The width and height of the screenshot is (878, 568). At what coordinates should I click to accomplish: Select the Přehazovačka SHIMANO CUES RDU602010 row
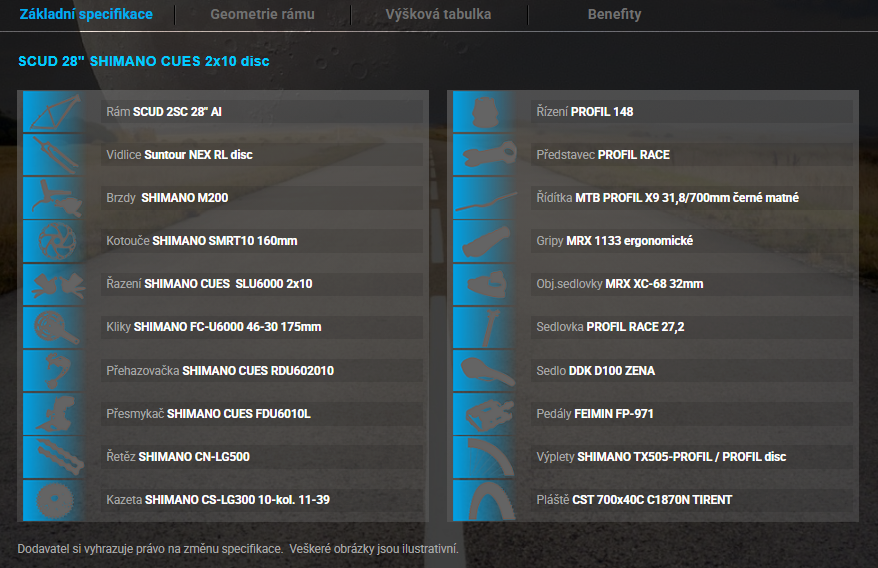(x=262, y=370)
